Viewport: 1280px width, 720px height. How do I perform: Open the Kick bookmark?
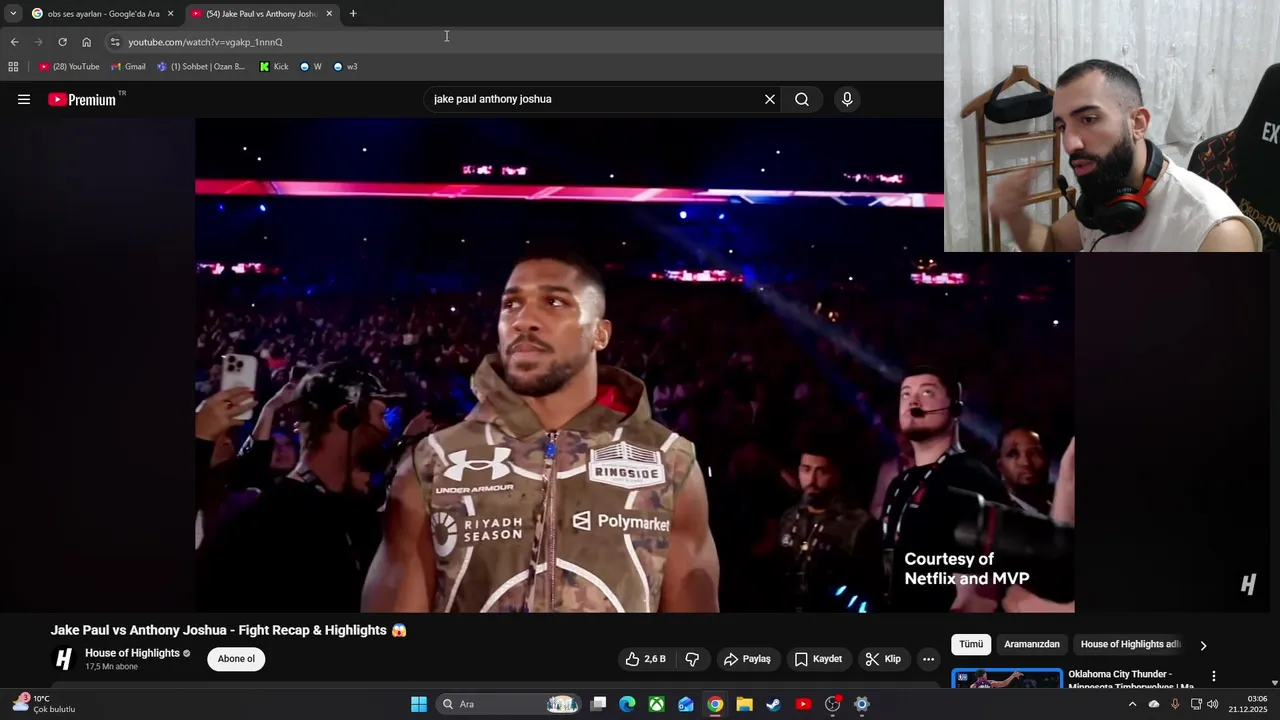(x=274, y=67)
